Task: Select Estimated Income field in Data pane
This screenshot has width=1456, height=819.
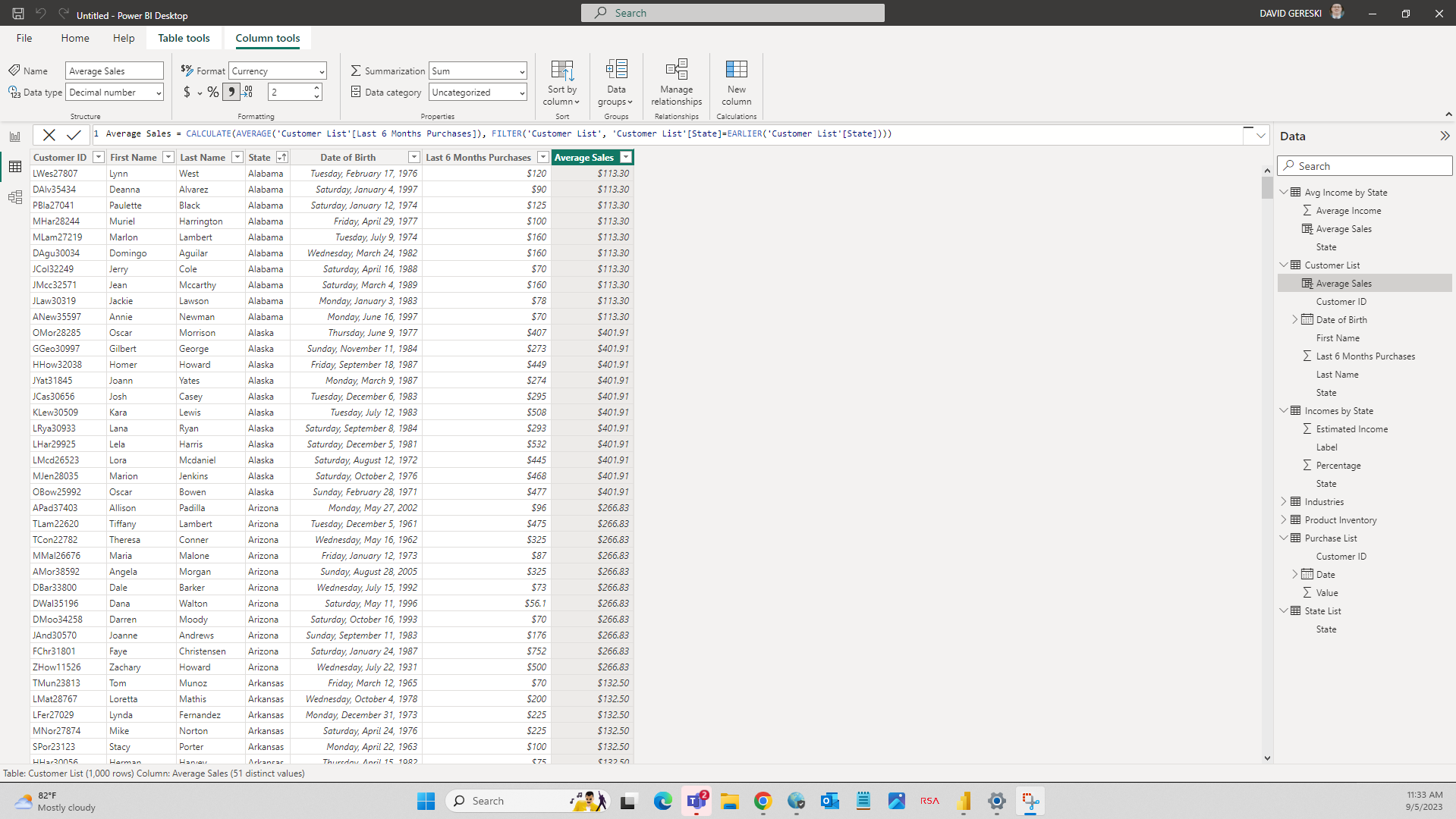Action: (1352, 428)
